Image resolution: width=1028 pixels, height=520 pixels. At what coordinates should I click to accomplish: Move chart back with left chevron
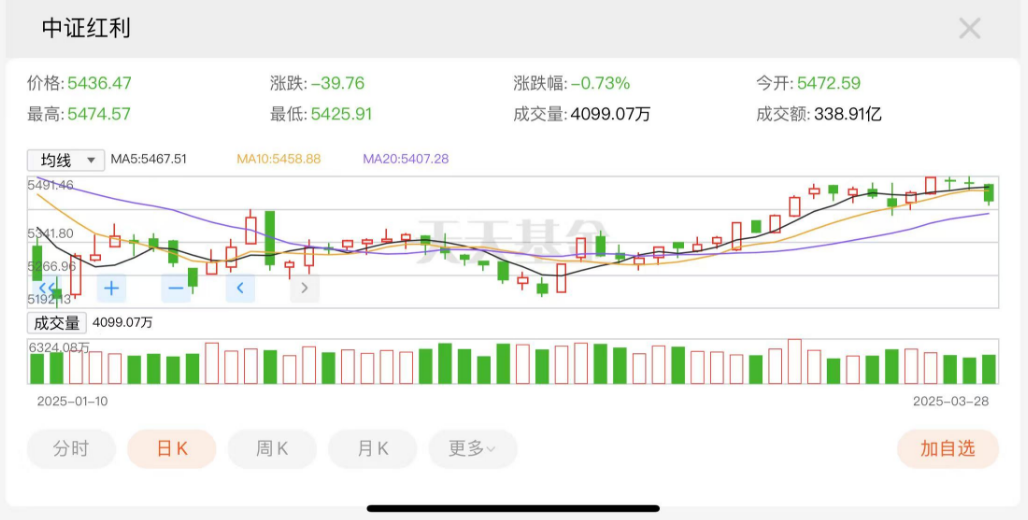[240, 288]
